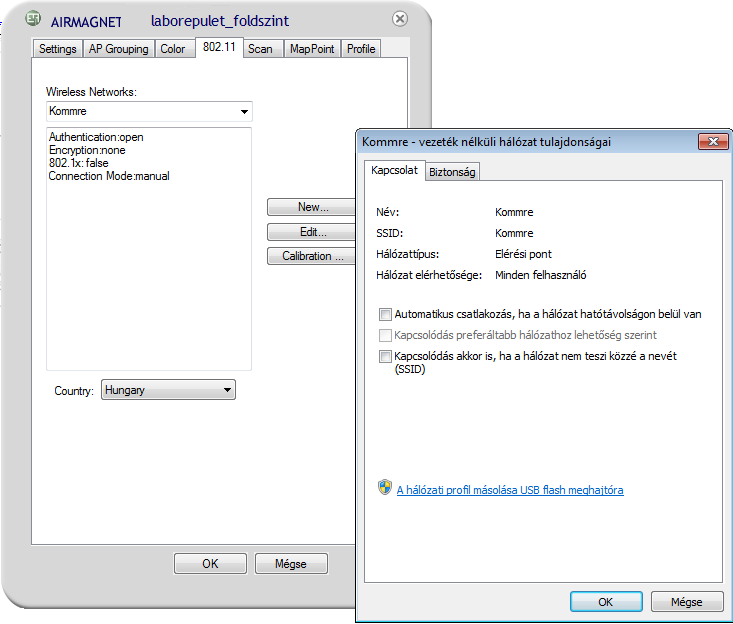
Task: Check Kapcsolódás akkor is (SSID) checkbox
Action: pos(385,357)
